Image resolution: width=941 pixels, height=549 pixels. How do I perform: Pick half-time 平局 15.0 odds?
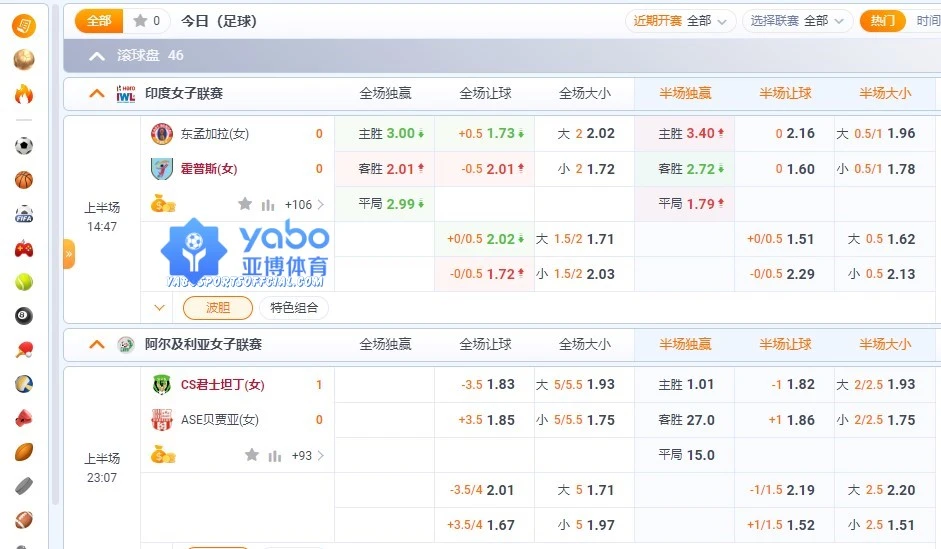(x=685, y=455)
